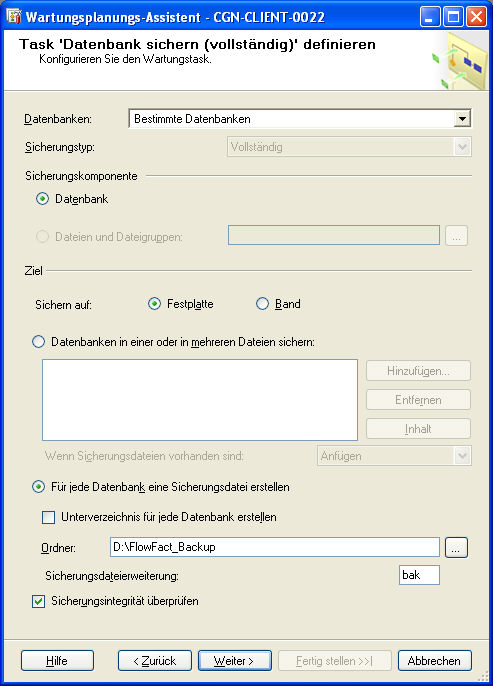Go back with the Zurück button
Image resolution: width=493 pixels, height=686 pixels.
click(x=155, y=661)
